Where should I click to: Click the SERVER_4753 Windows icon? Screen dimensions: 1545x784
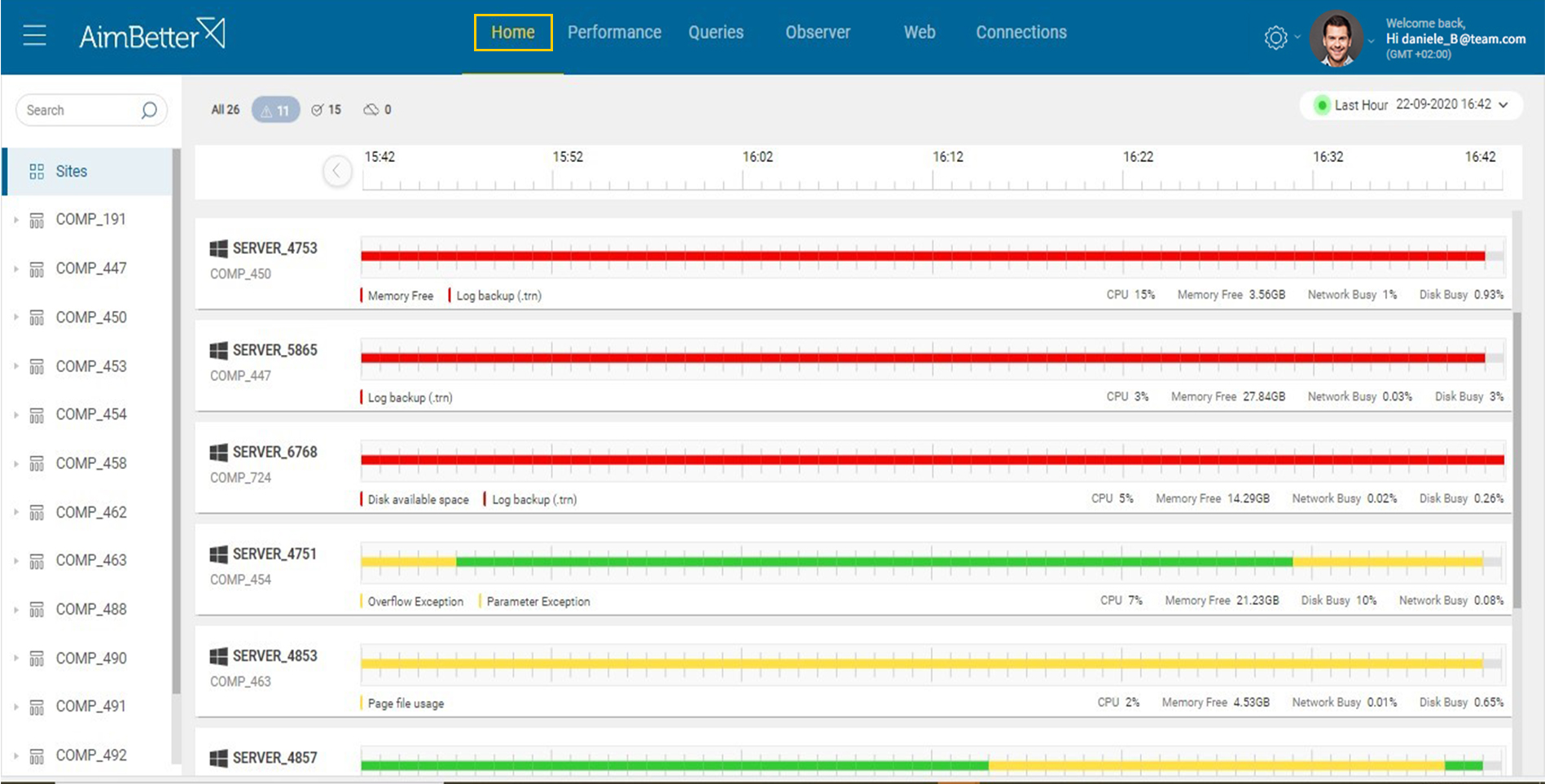point(218,248)
